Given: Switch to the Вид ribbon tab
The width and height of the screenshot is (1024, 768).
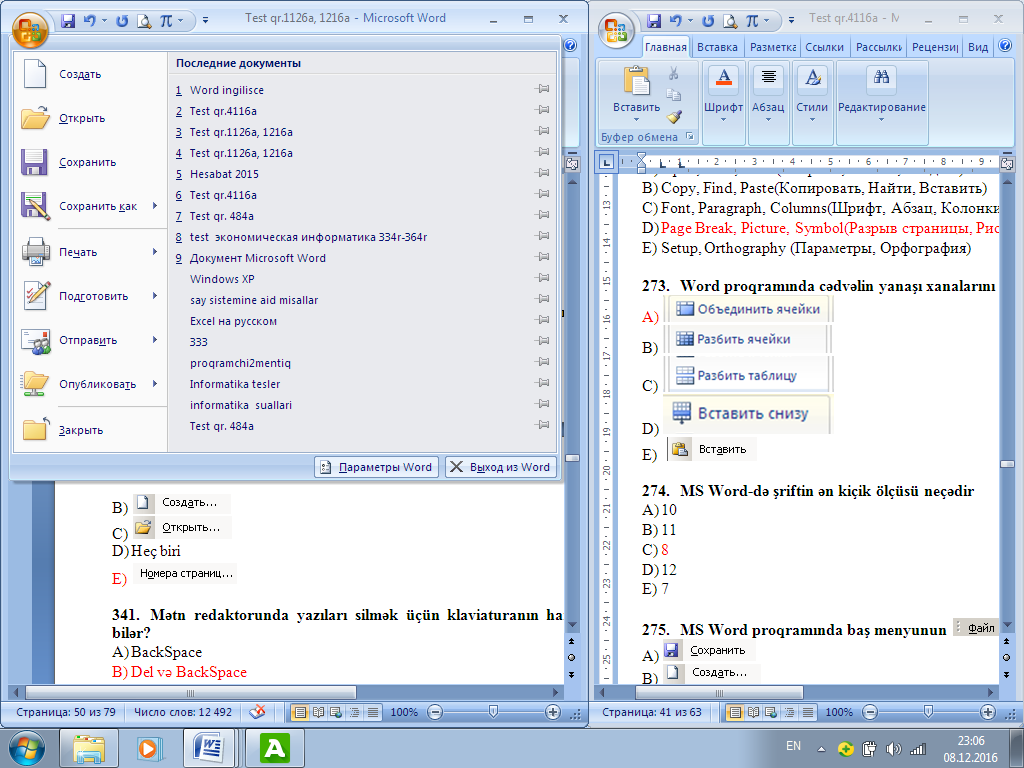Looking at the screenshot, I should 978,47.
